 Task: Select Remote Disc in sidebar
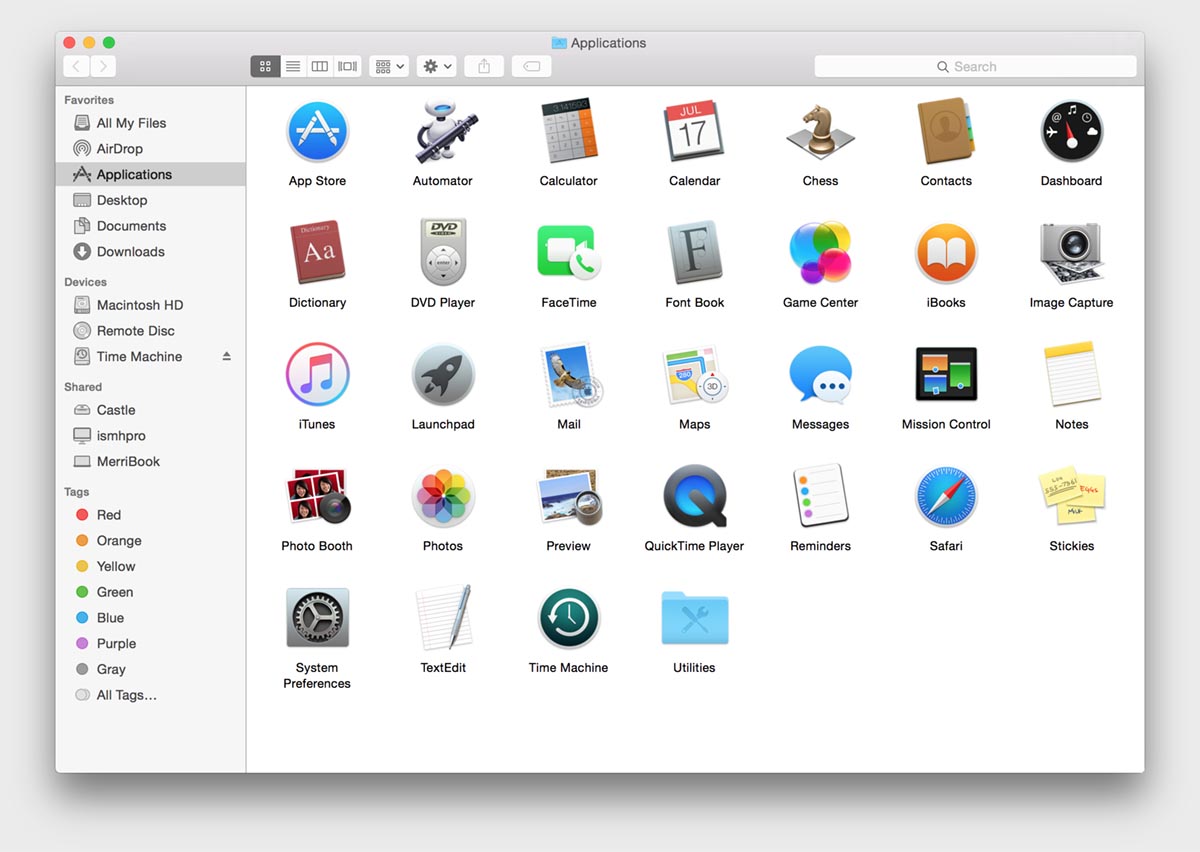[150, 331]
